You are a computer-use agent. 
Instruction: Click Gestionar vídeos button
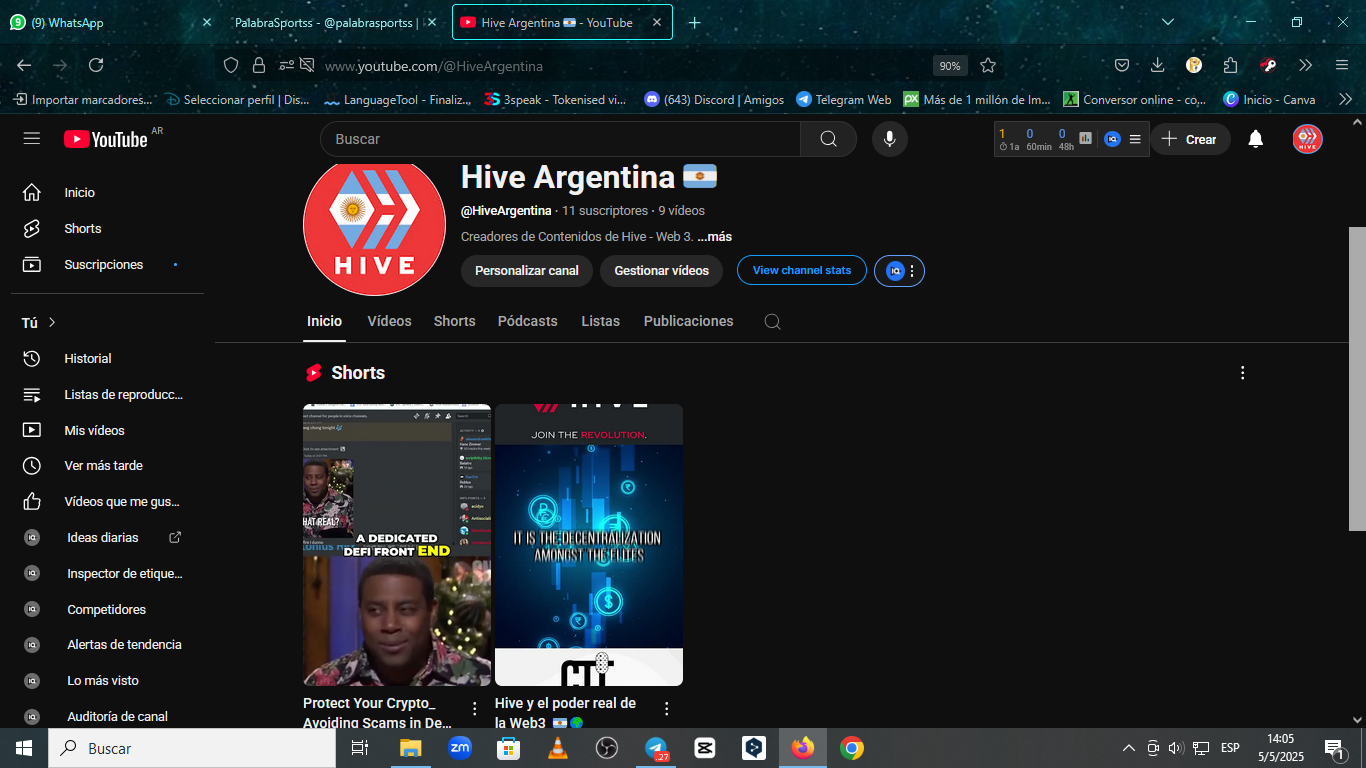[x=661, y=271]
